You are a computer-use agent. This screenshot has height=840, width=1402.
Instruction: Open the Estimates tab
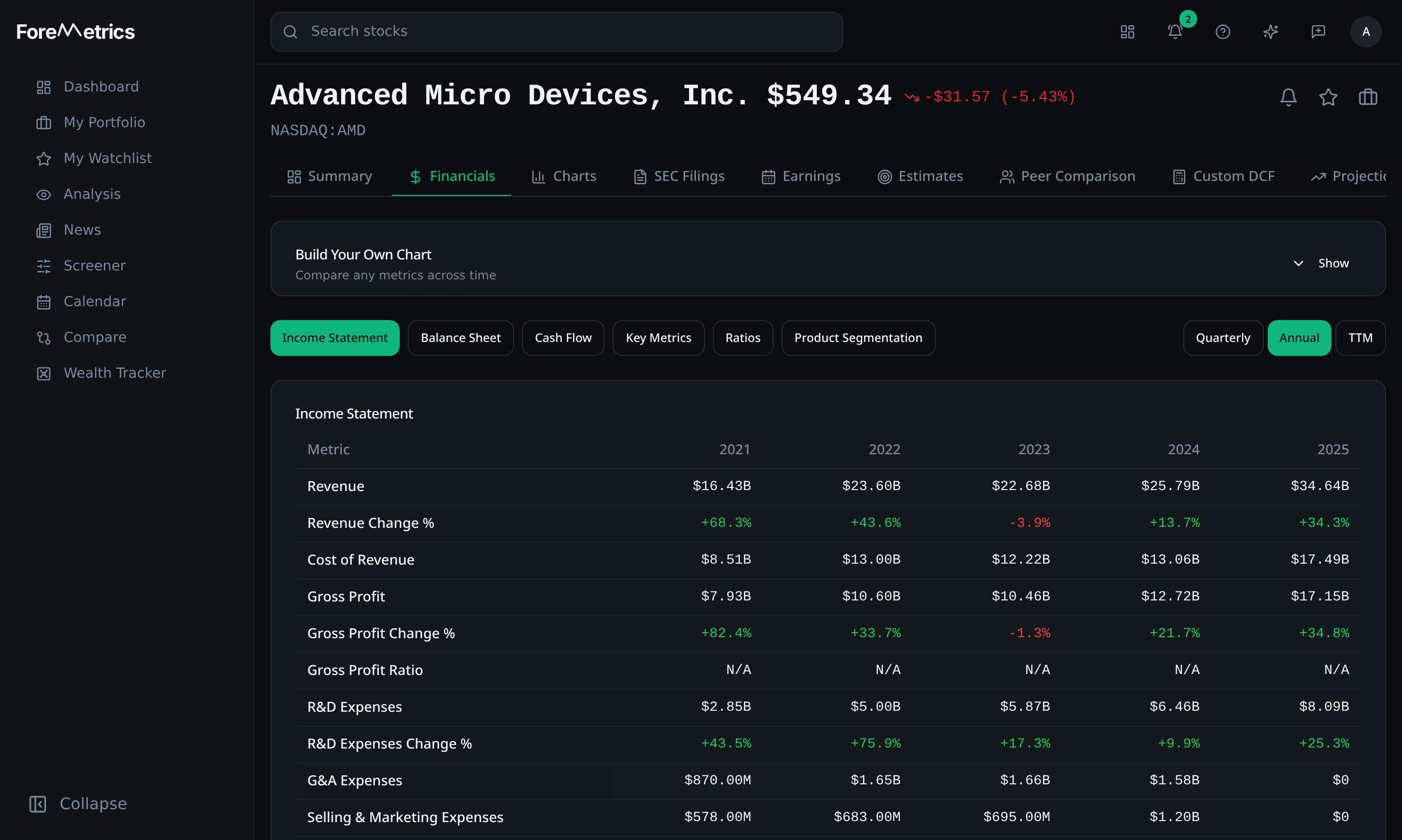920,176
